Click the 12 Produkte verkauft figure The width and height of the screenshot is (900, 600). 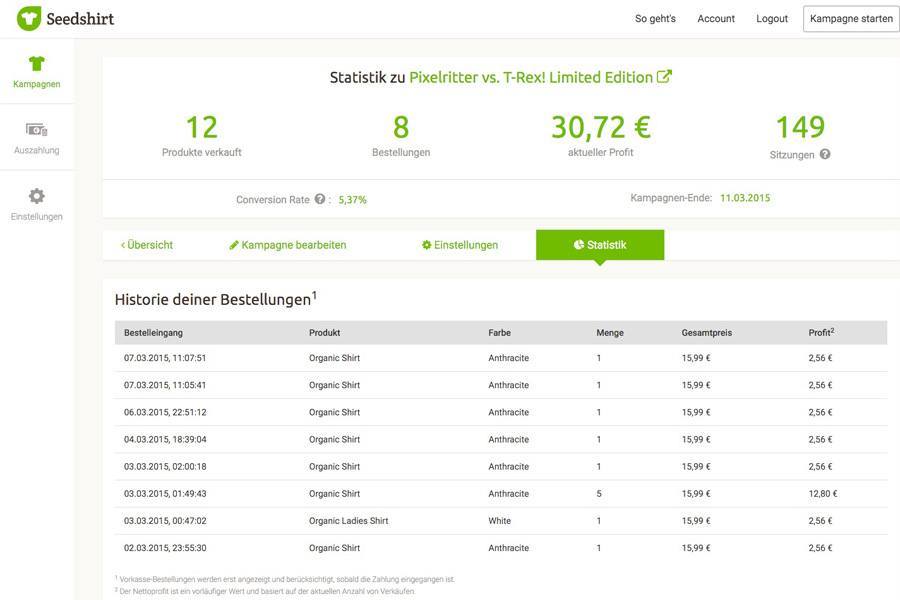(x=201, y=127)
